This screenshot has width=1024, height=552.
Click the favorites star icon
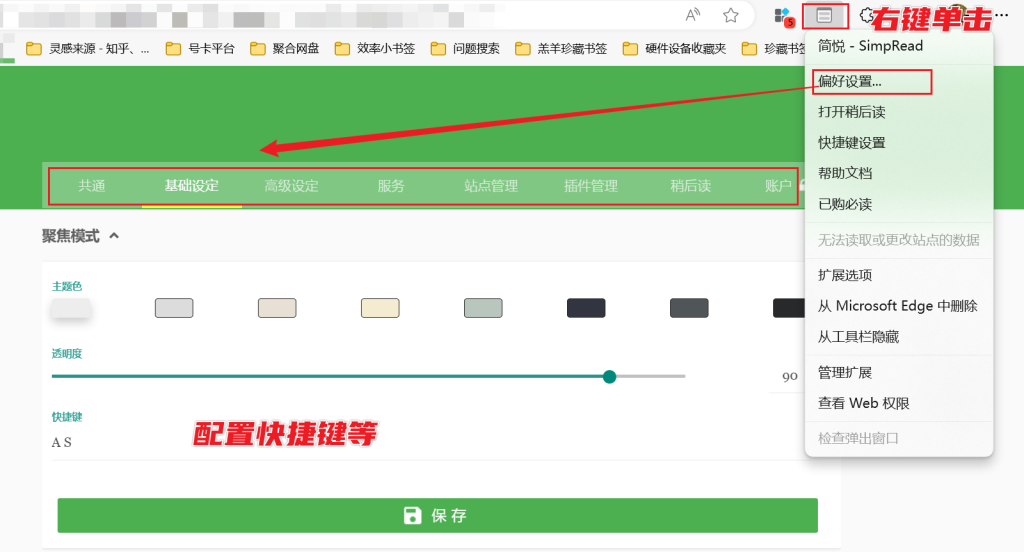[731, 15]
